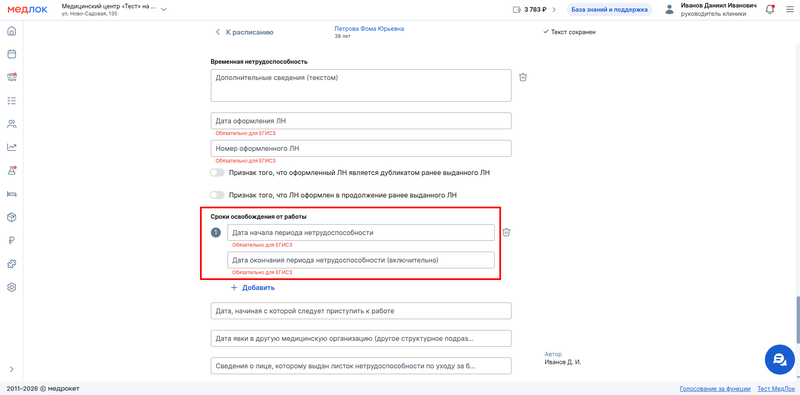
Task: Open the laboratory flask icon in the sidebar
Action: pyautogui.click(x=12, y=170)
